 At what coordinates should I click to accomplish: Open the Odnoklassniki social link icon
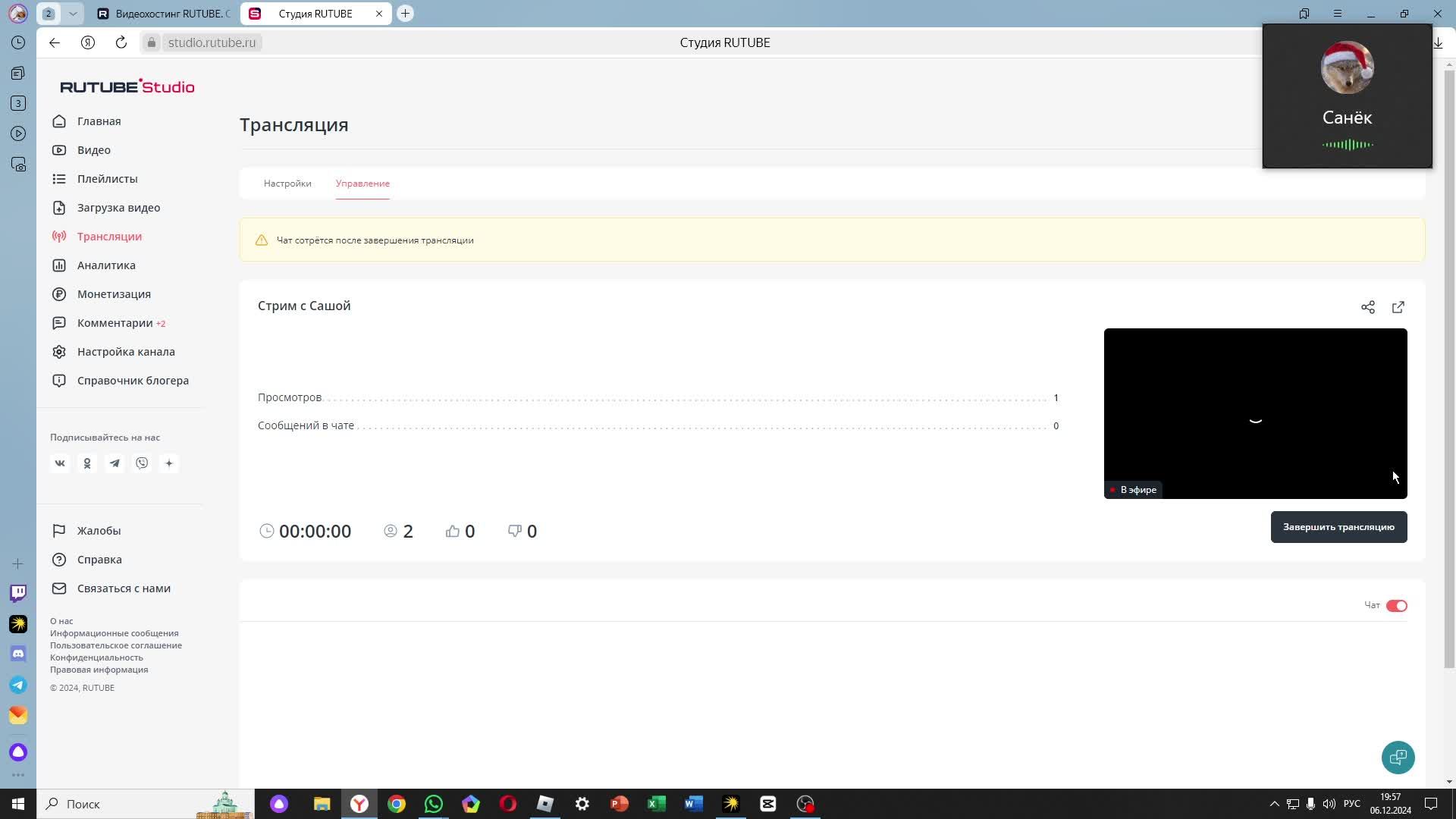87,463
